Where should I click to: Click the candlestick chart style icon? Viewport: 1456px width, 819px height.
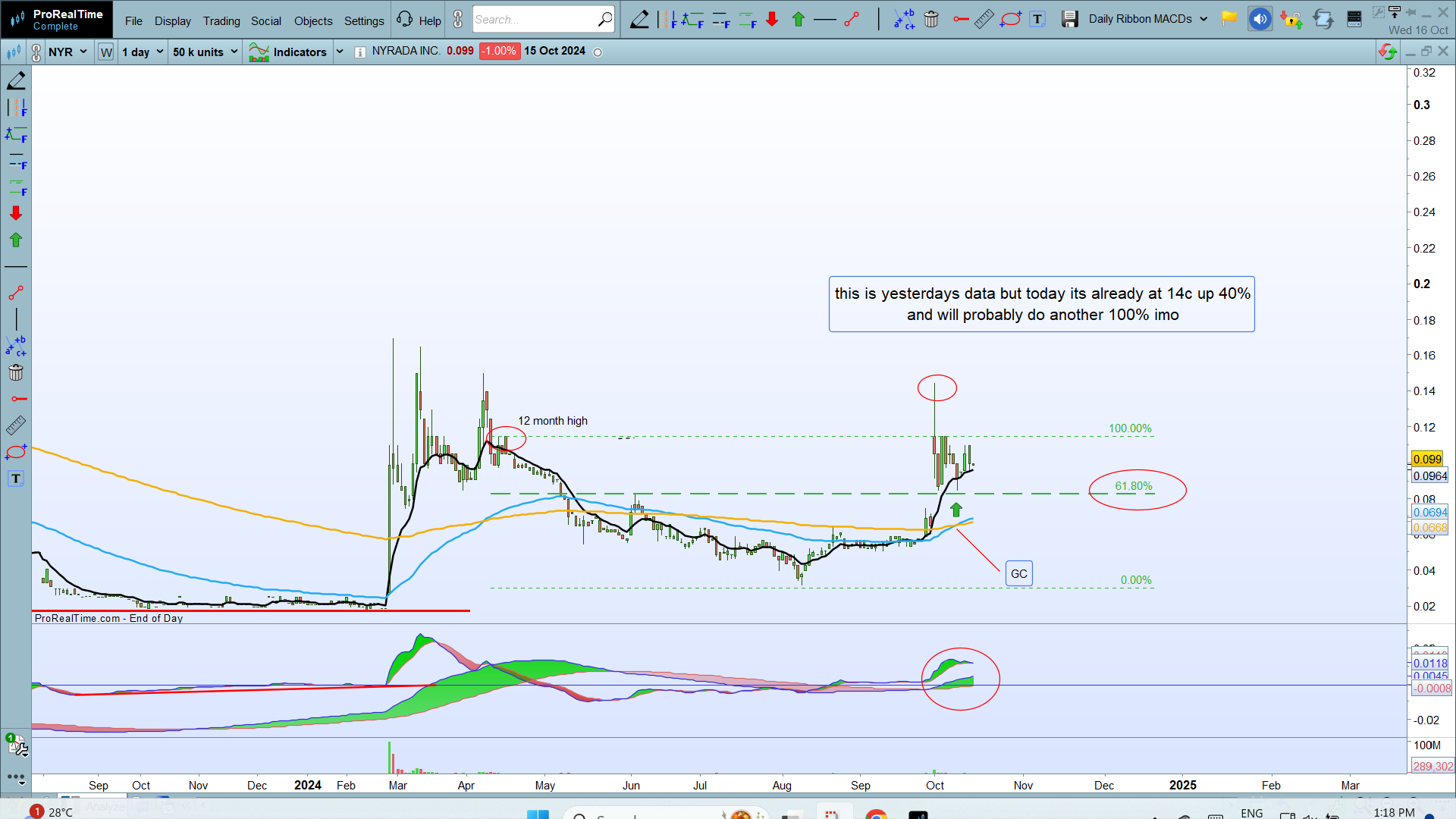click(x=14, y=52)
